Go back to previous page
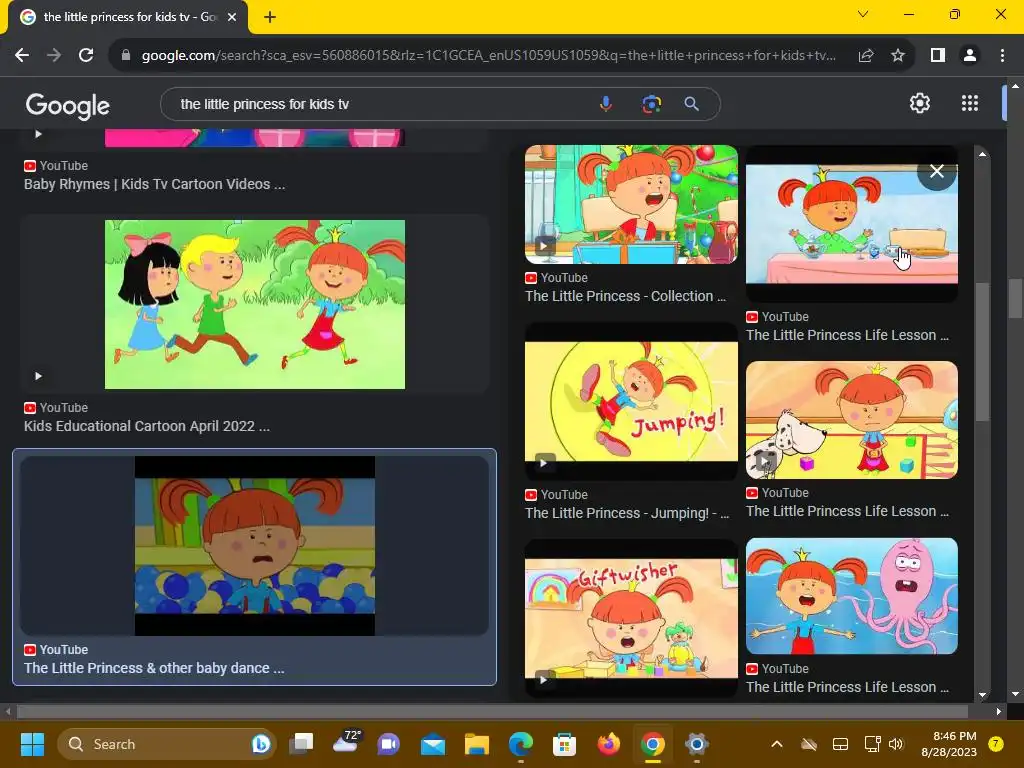The height and width of the screenshot is (768, 1024). 22,56
